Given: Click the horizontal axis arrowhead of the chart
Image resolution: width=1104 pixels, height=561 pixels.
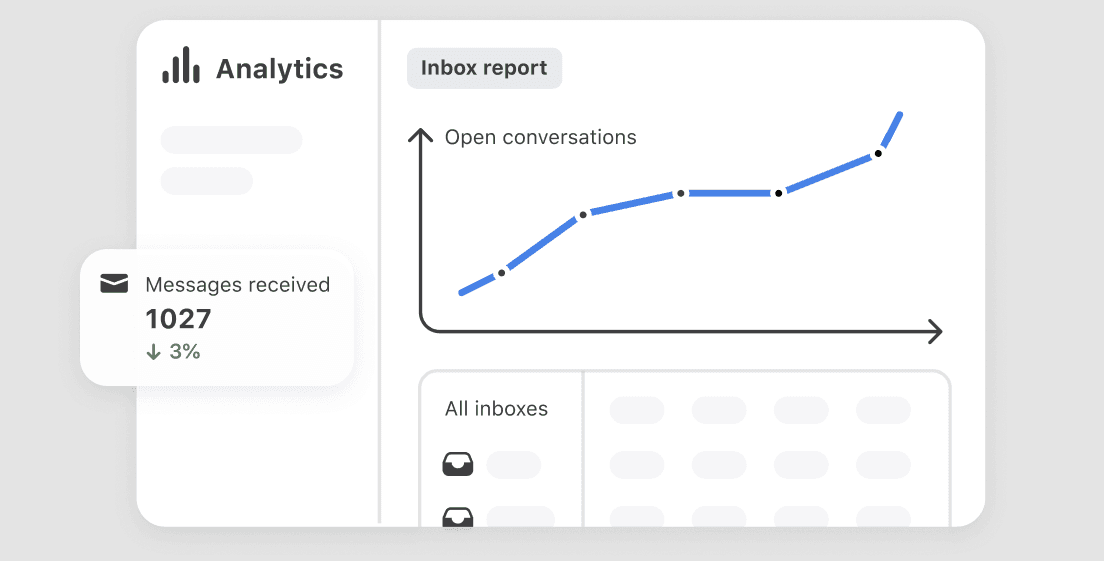Looking at the screenshot, I should click(x=934, y=331).
